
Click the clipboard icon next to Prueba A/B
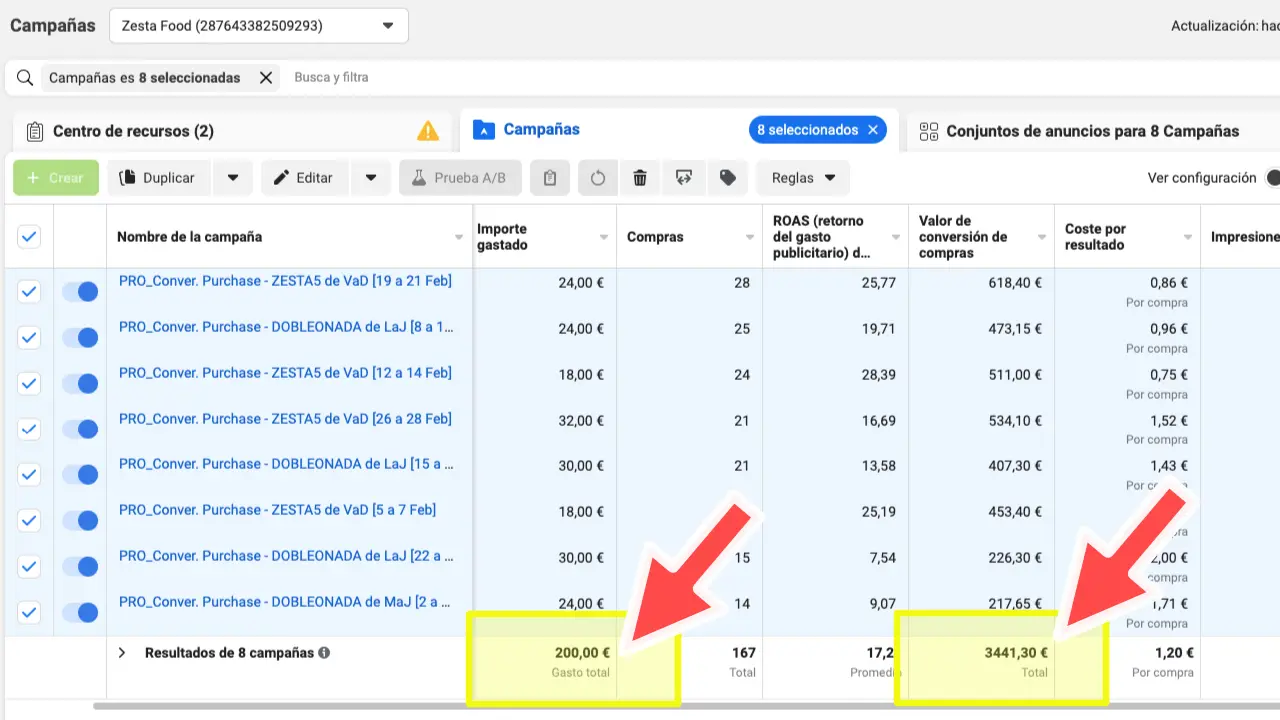pyautogui.click(x=550, y=178)
